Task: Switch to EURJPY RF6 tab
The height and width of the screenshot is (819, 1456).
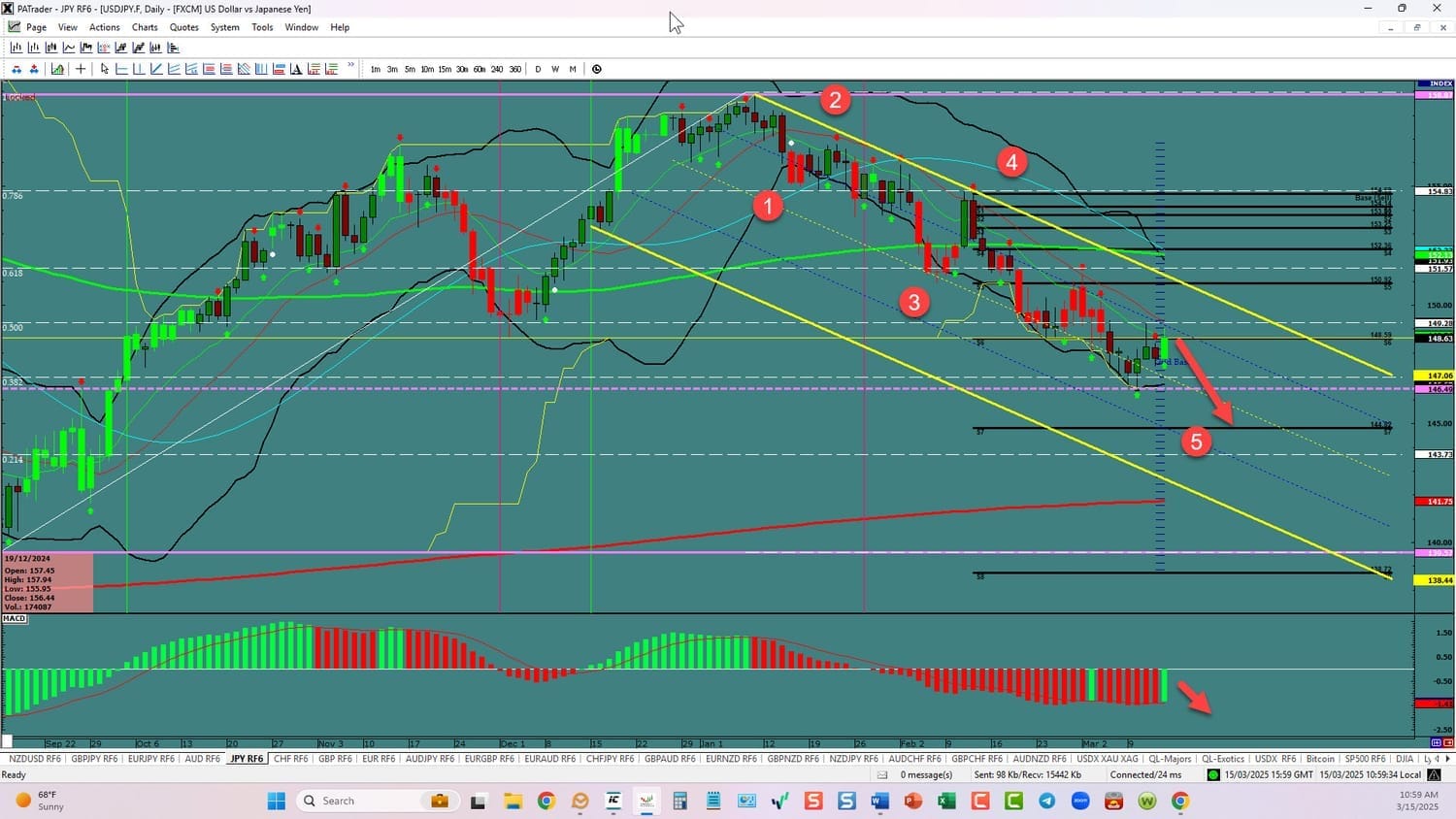Action: click(x=150, y=759)
